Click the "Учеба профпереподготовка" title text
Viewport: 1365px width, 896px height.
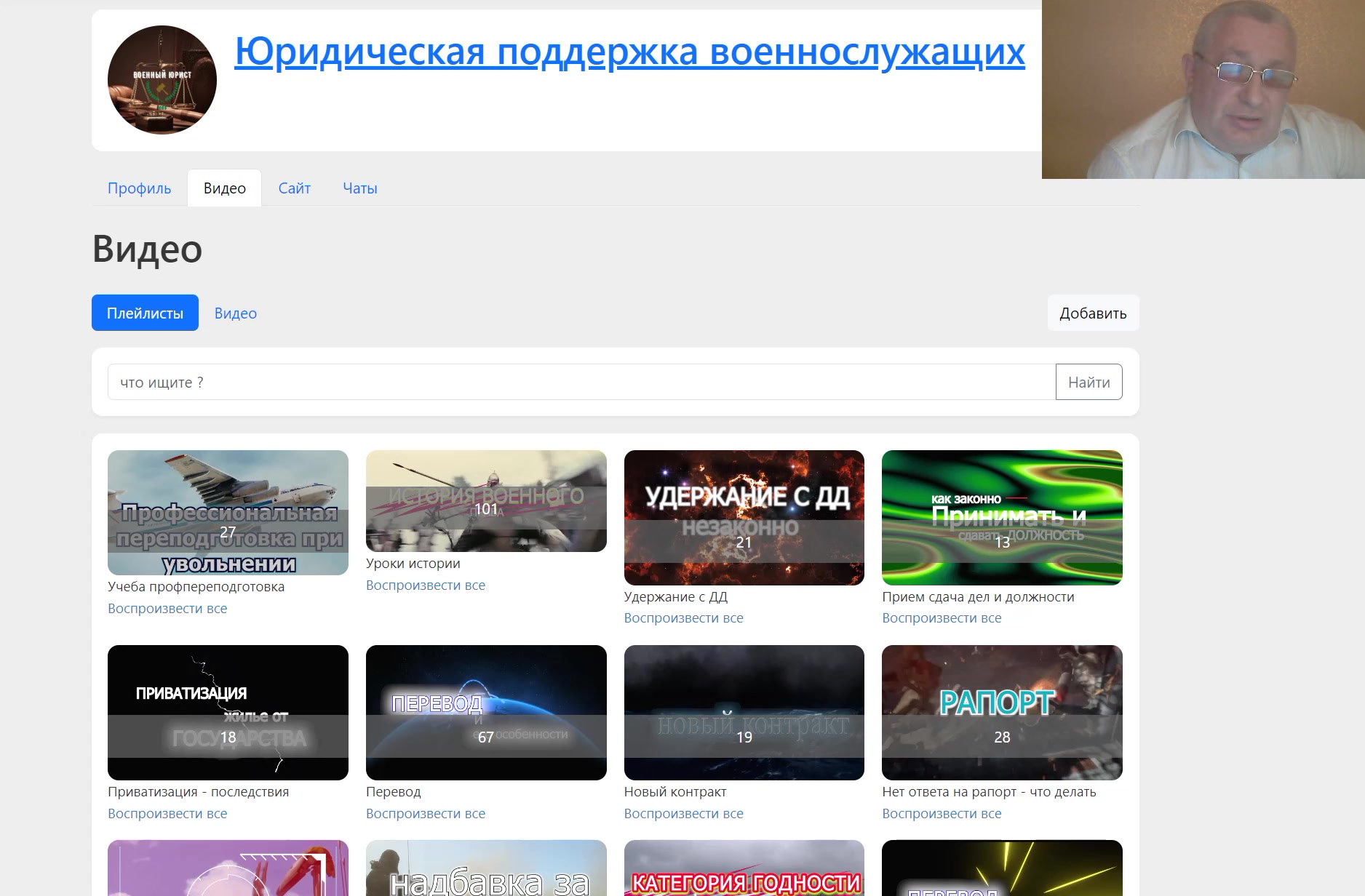click(x=196, y=587)
